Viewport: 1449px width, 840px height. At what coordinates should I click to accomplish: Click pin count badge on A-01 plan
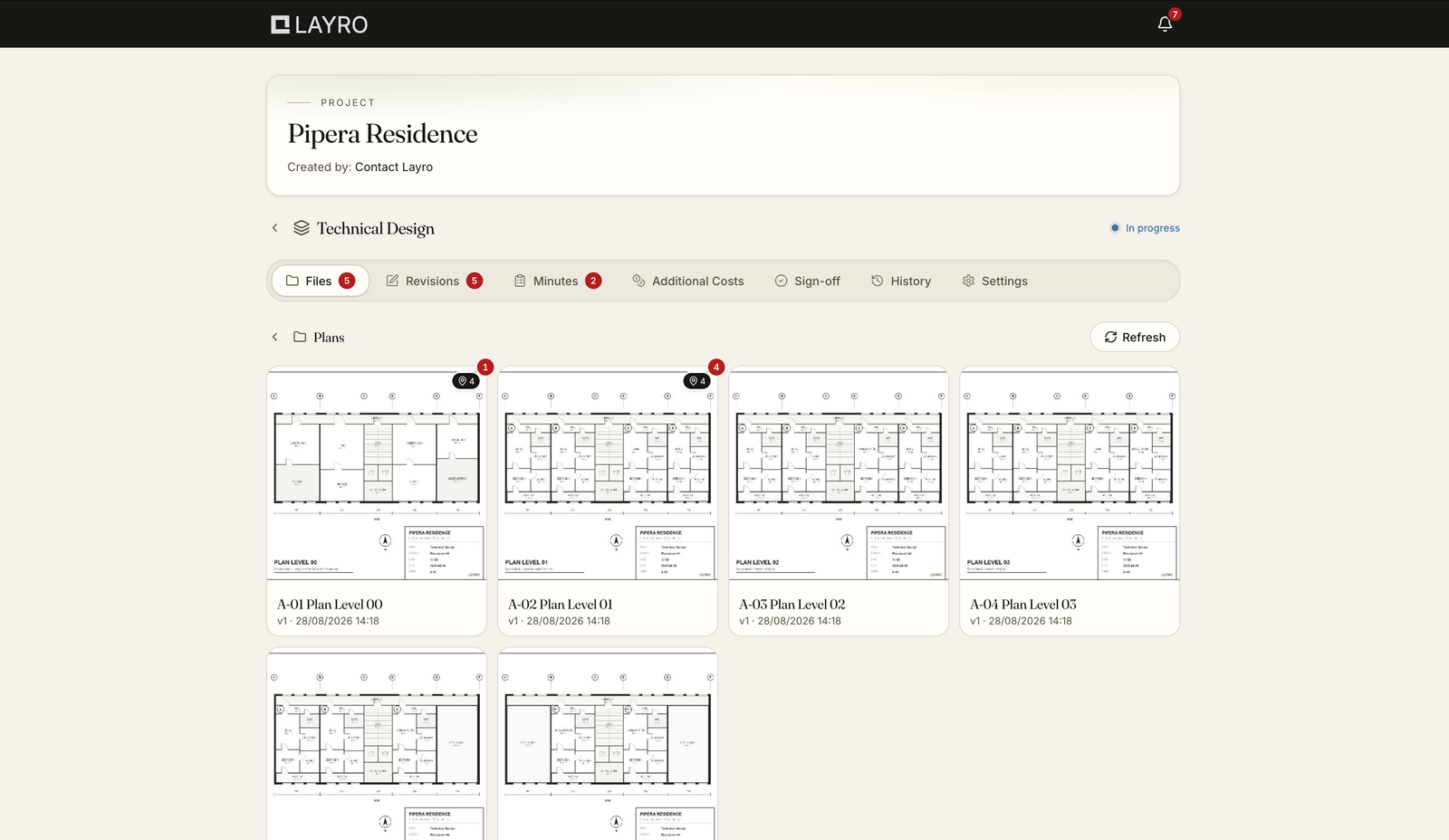(x=466, y=381)
